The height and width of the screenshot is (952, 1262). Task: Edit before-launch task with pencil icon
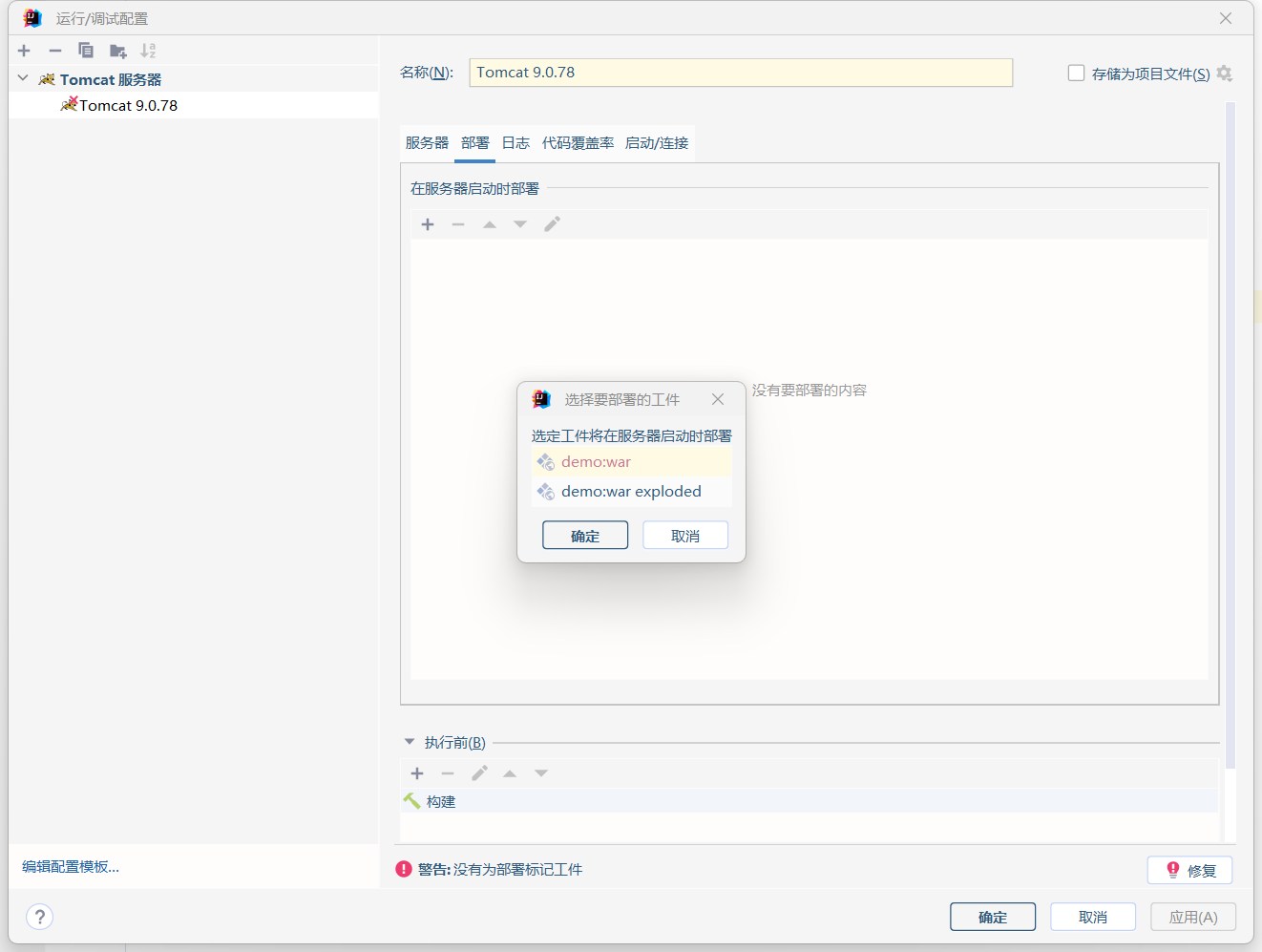[x=479, y=773]
